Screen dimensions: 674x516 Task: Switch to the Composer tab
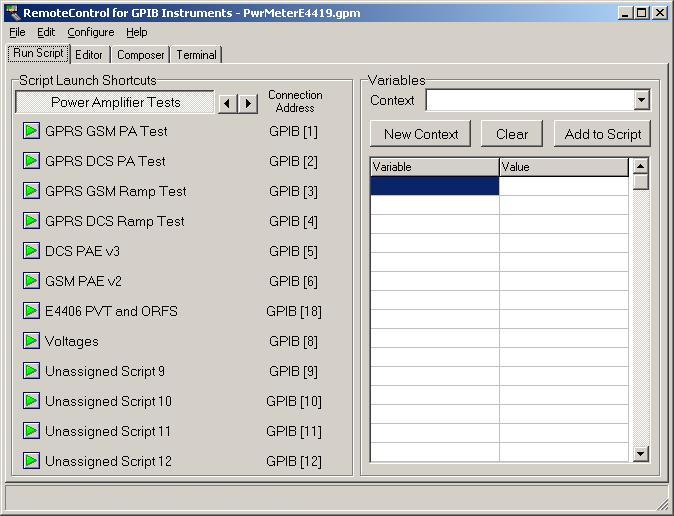pyautogui.click(x=140, y=55)
